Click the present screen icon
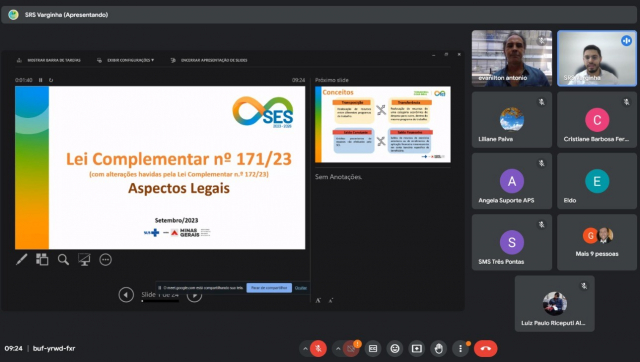This screenshot has width=640, height=362. coord(417,349)
